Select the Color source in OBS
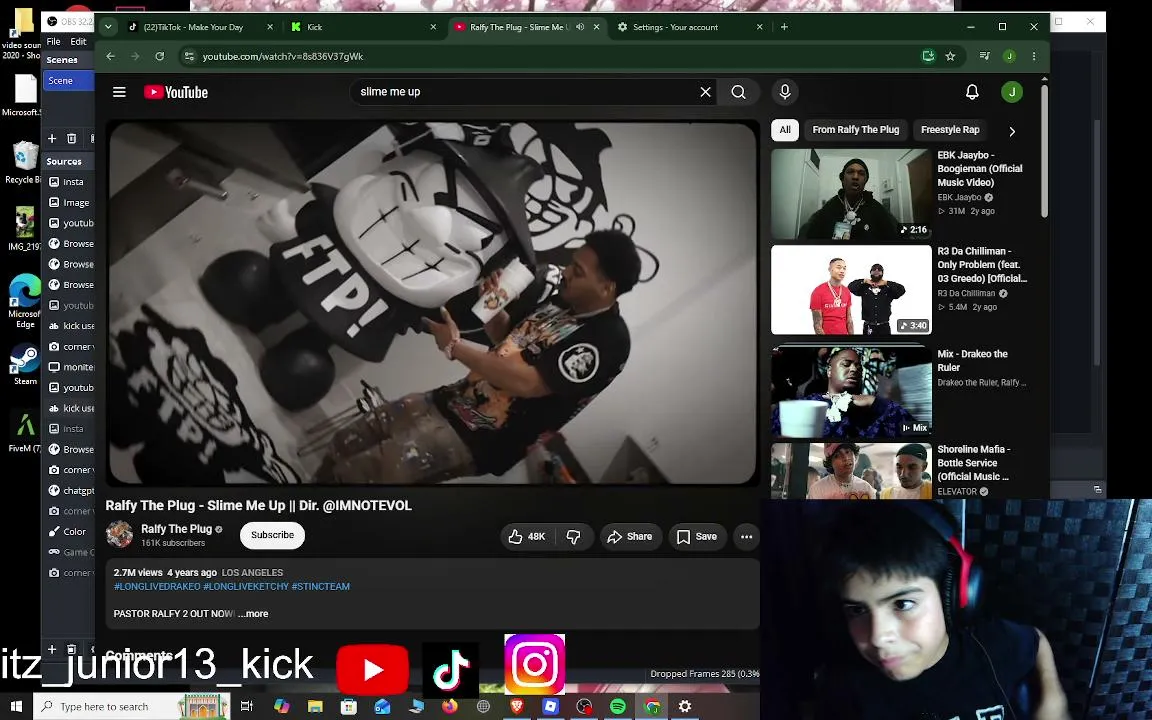 70,531
